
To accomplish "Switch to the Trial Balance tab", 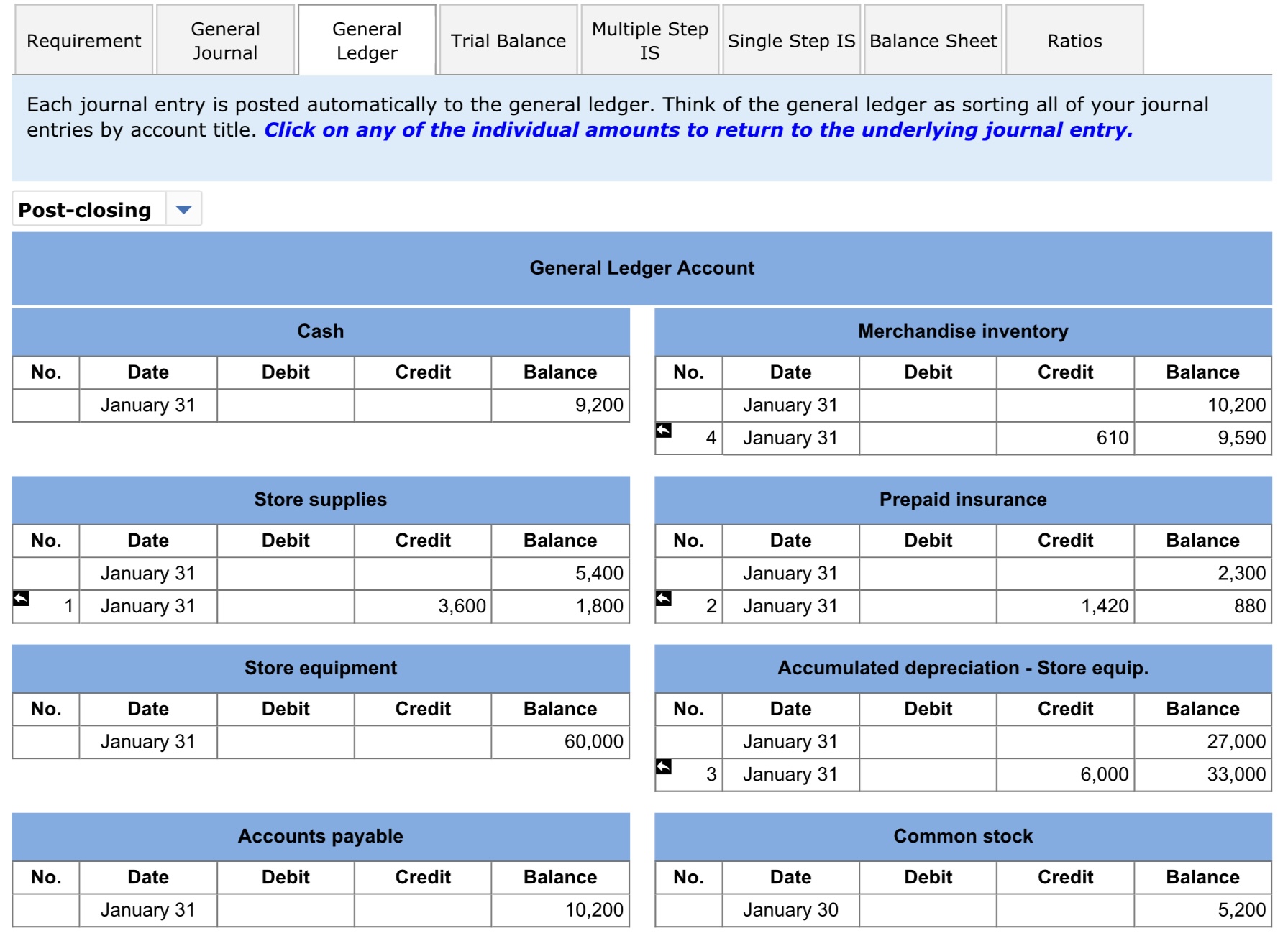I will [x=508, y=41].
